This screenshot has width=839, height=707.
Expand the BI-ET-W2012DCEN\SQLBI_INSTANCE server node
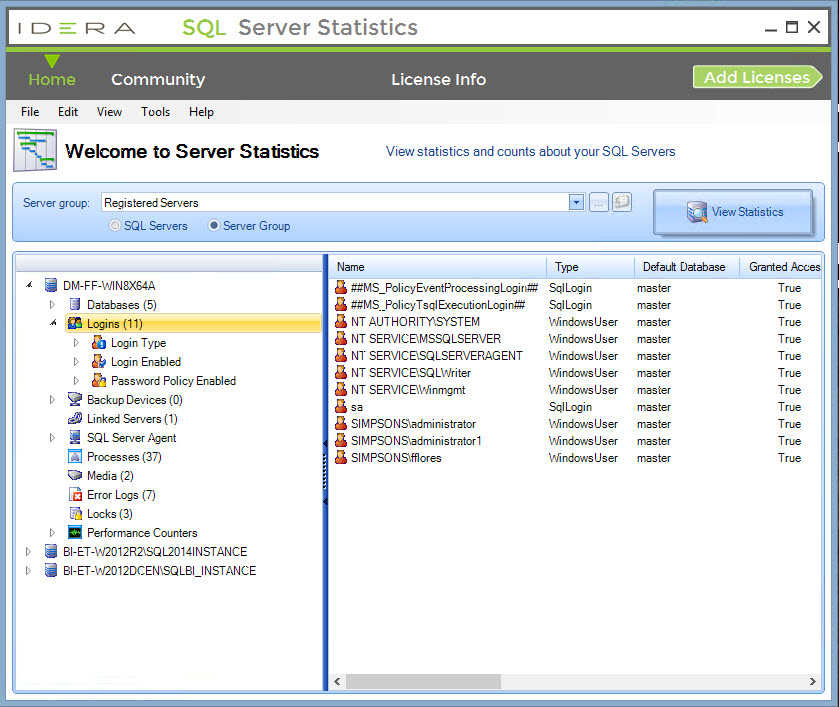tap(28, 571)
